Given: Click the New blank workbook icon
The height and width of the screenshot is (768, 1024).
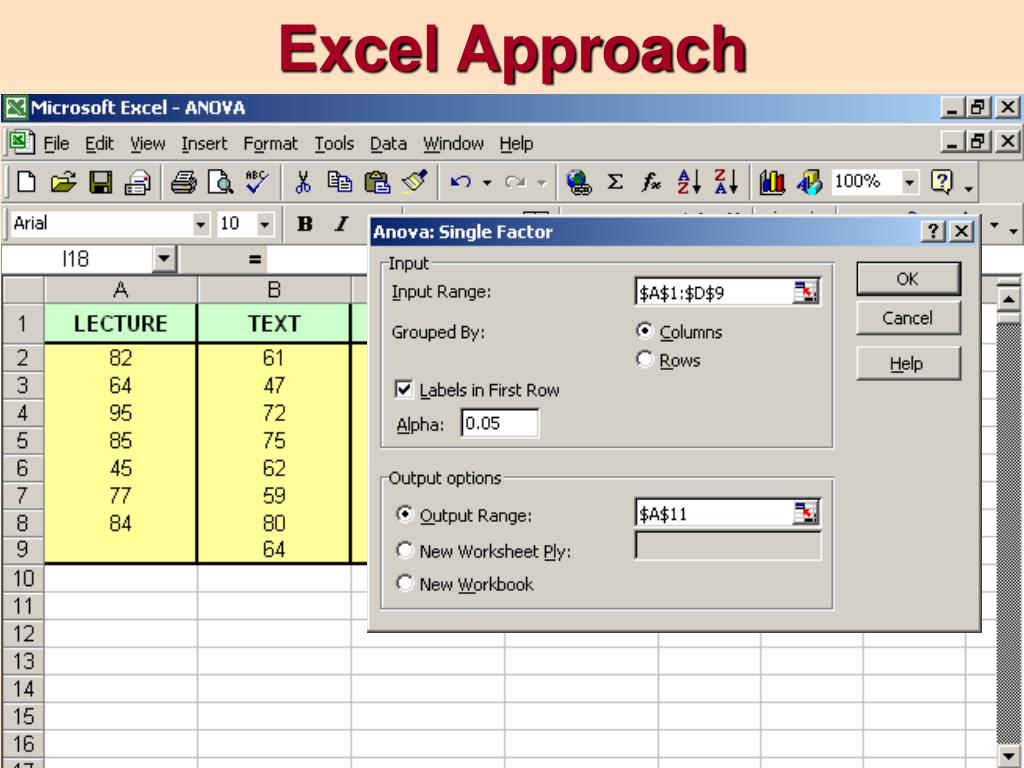Looking at the screenshot, I should (25, 182).
